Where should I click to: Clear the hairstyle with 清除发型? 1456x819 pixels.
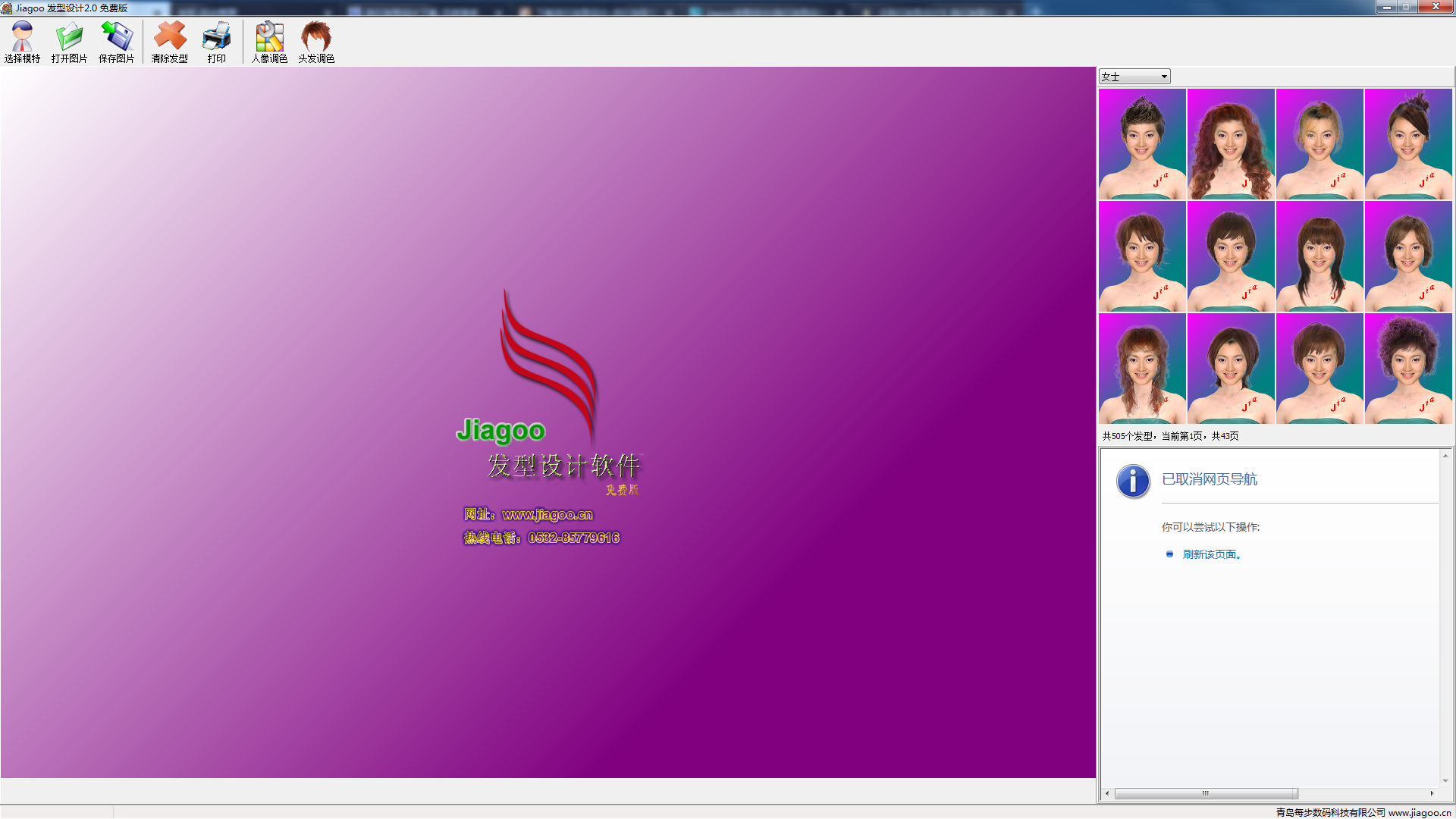pos(169,42)
